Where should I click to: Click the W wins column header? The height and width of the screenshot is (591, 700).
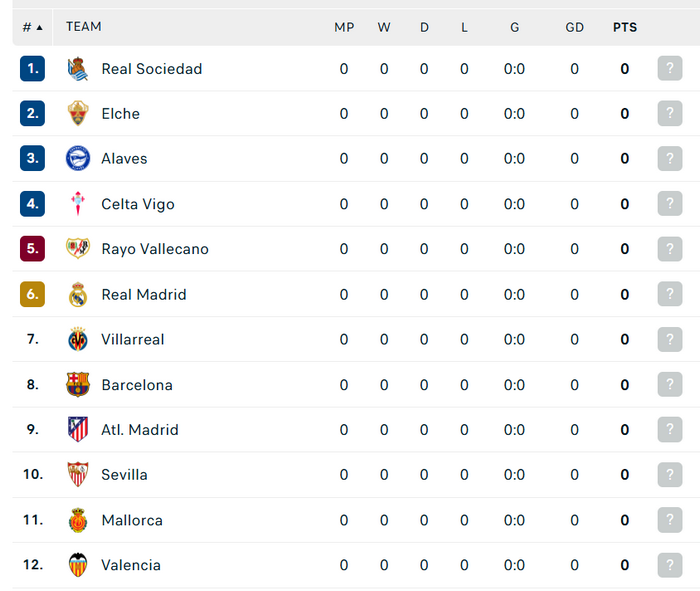tap(384, 28)
